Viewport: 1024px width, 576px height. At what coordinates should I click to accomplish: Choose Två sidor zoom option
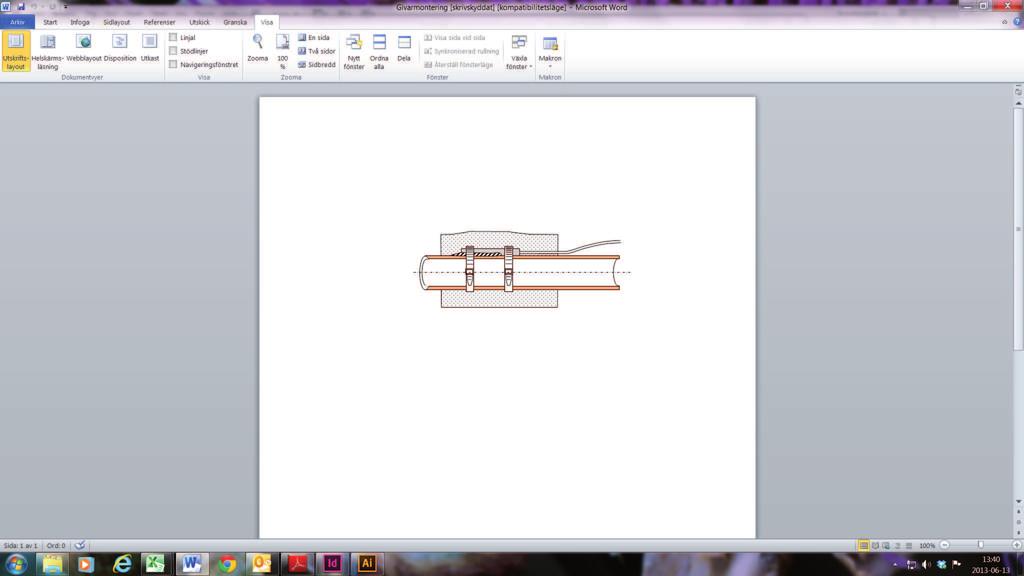317,51
